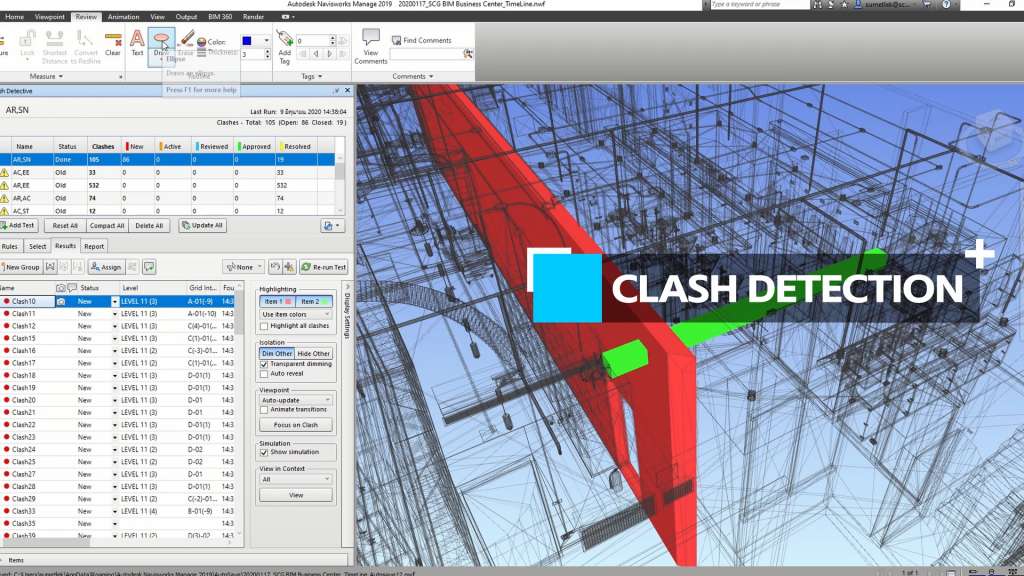Click the Re-run Test button

(x=323, y=267)
